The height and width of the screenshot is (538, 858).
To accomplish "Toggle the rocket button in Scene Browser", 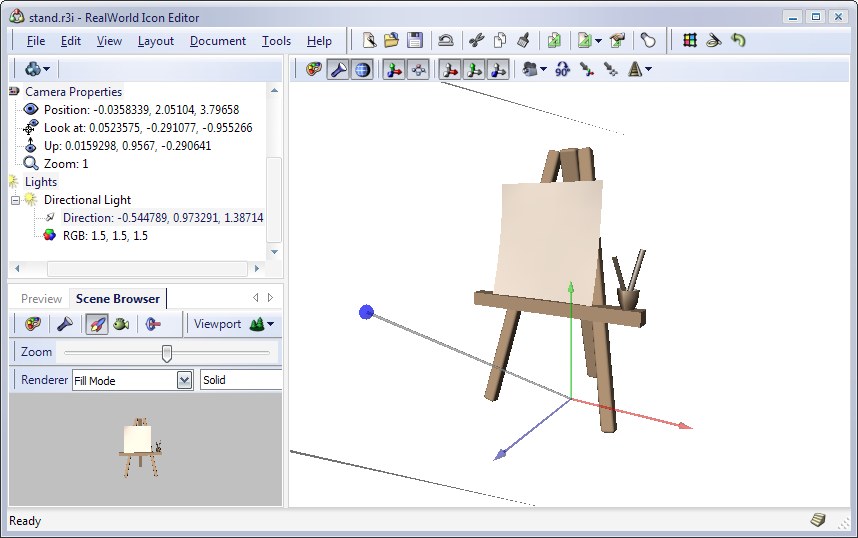I will tap(97, 324).
